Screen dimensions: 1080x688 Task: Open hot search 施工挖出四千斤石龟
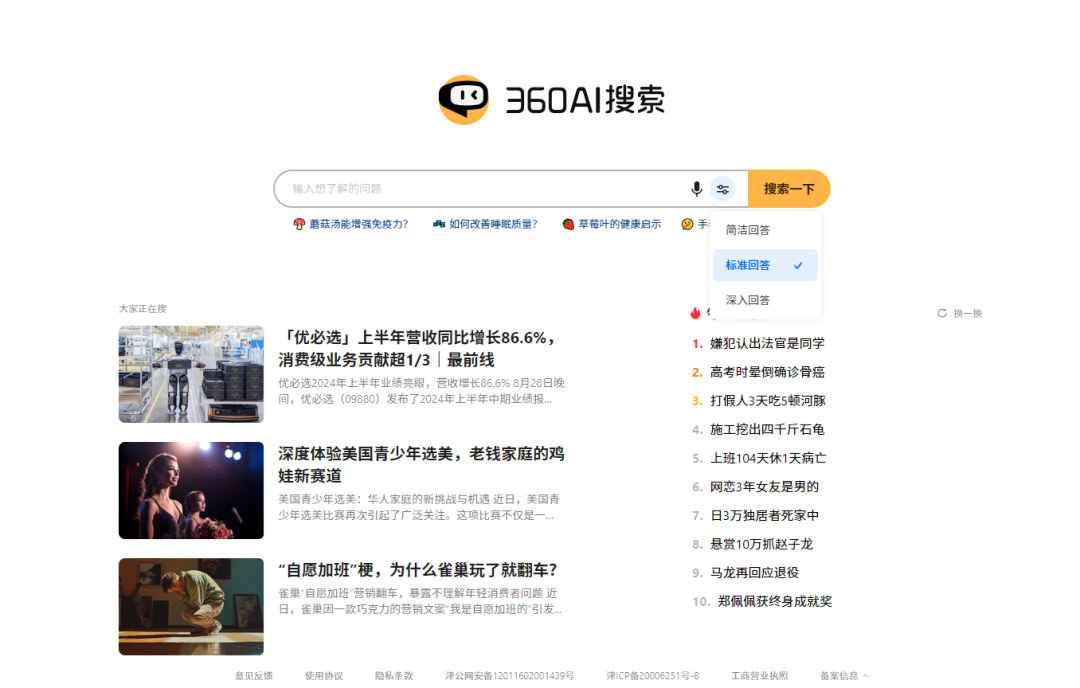[767, 430]
